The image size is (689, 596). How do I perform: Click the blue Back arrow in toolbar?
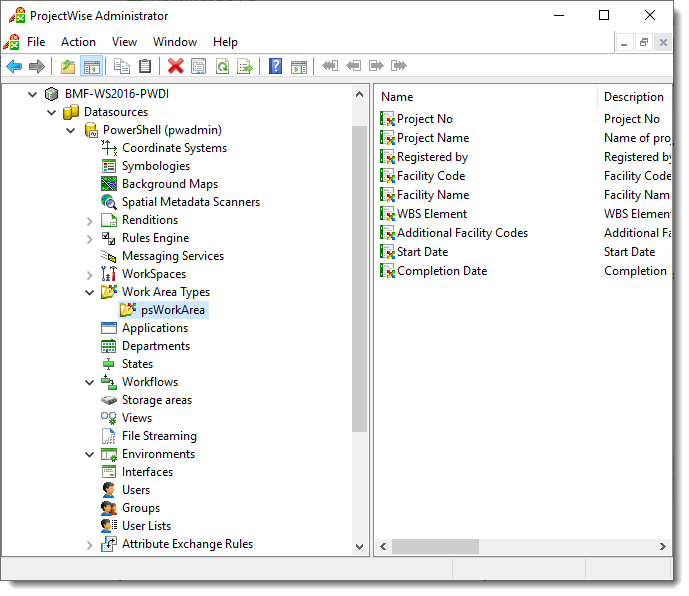[x=14, y=66]
